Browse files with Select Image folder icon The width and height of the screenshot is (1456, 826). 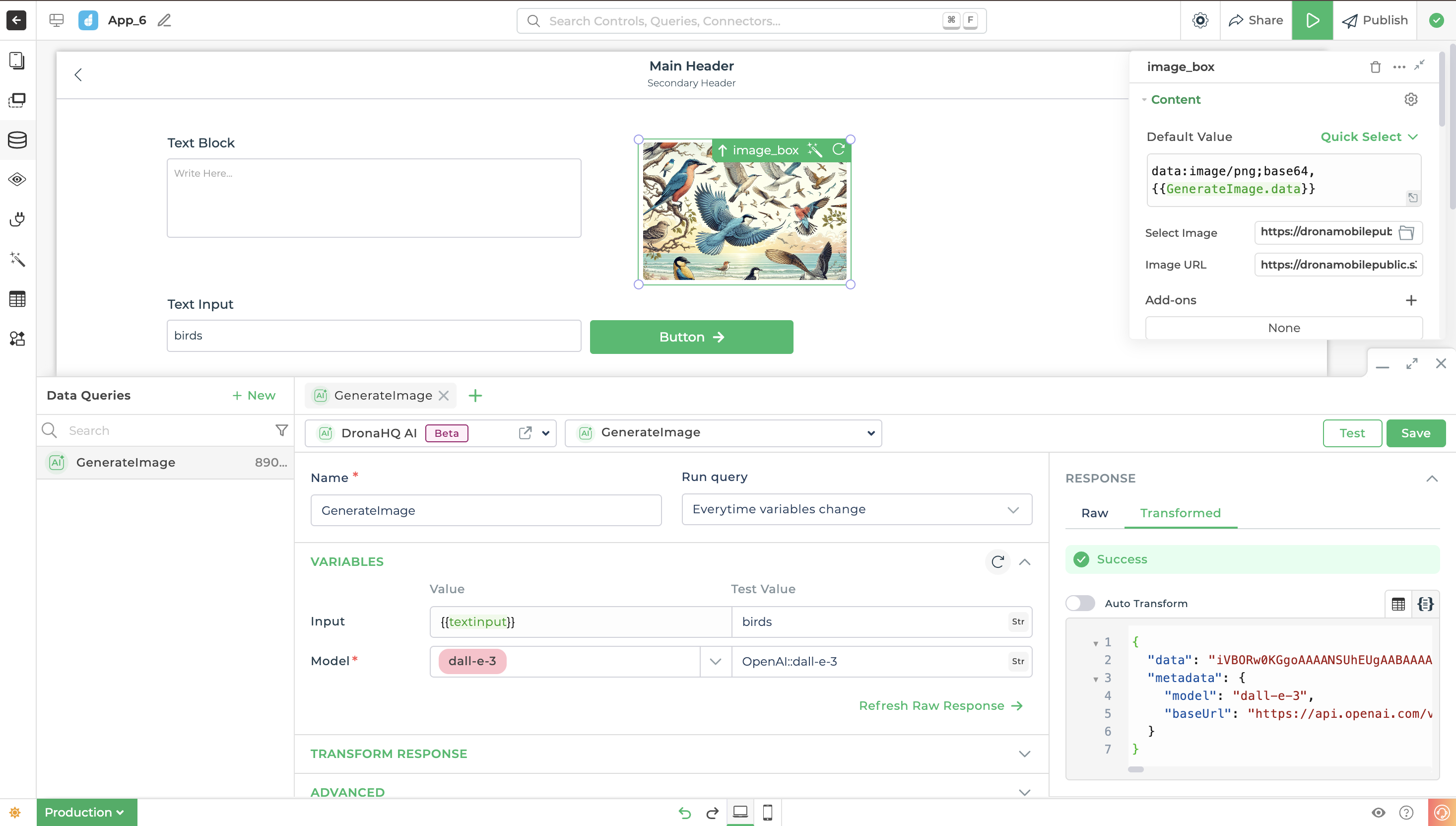[1406, 233]
